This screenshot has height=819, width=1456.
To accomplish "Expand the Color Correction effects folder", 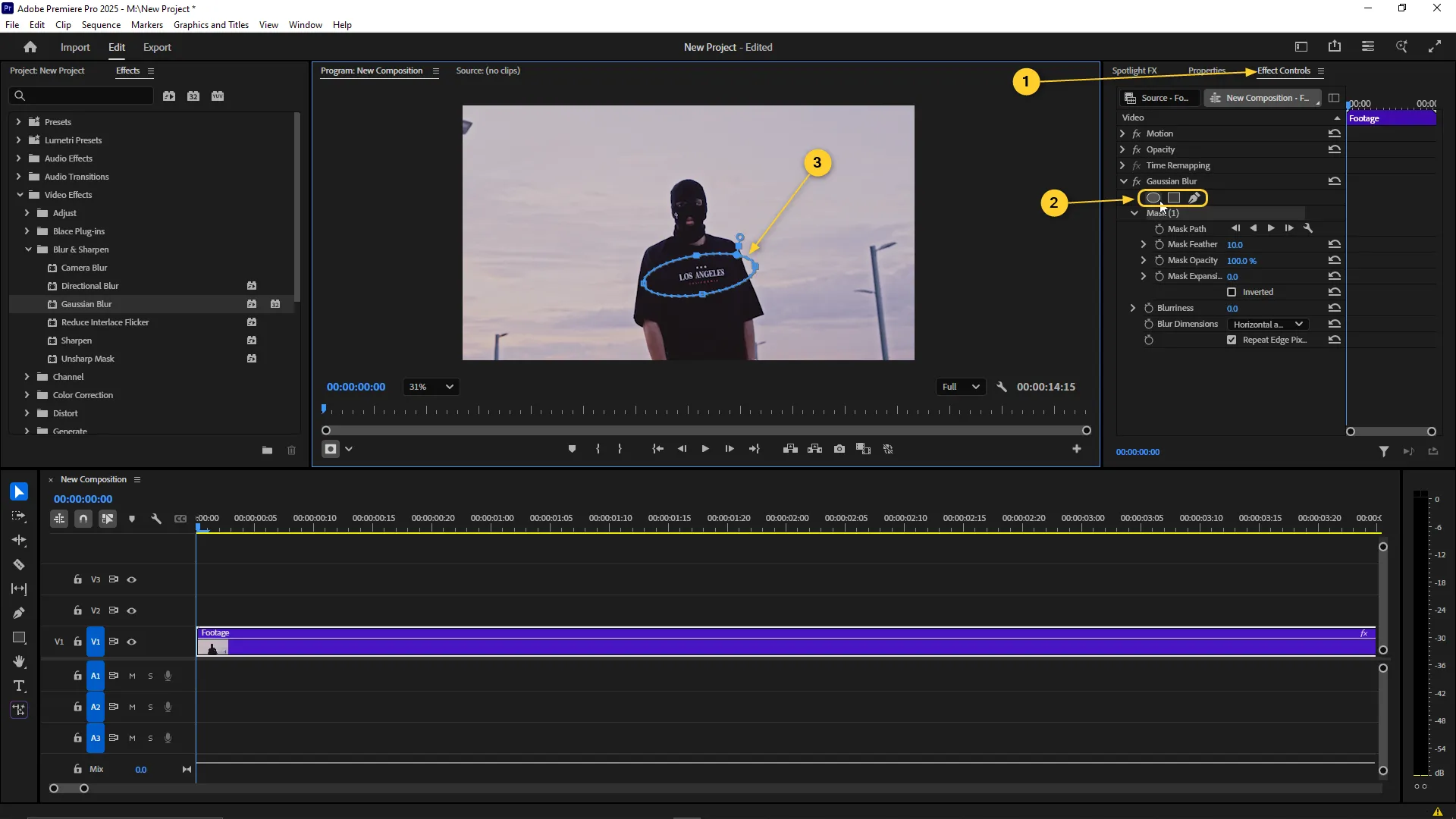I will (x=27, y=395).
